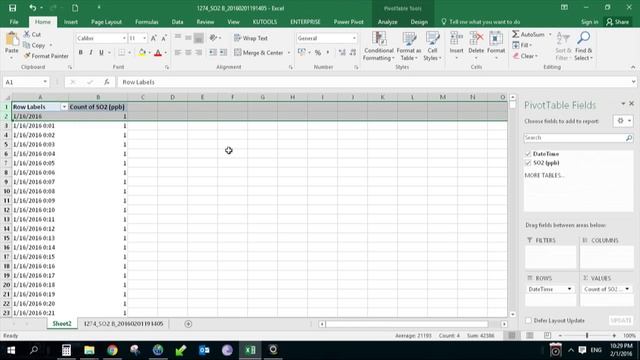Open the Row Labels filter dropdown
Screen dimensions: 640x360
pos(64,107)
